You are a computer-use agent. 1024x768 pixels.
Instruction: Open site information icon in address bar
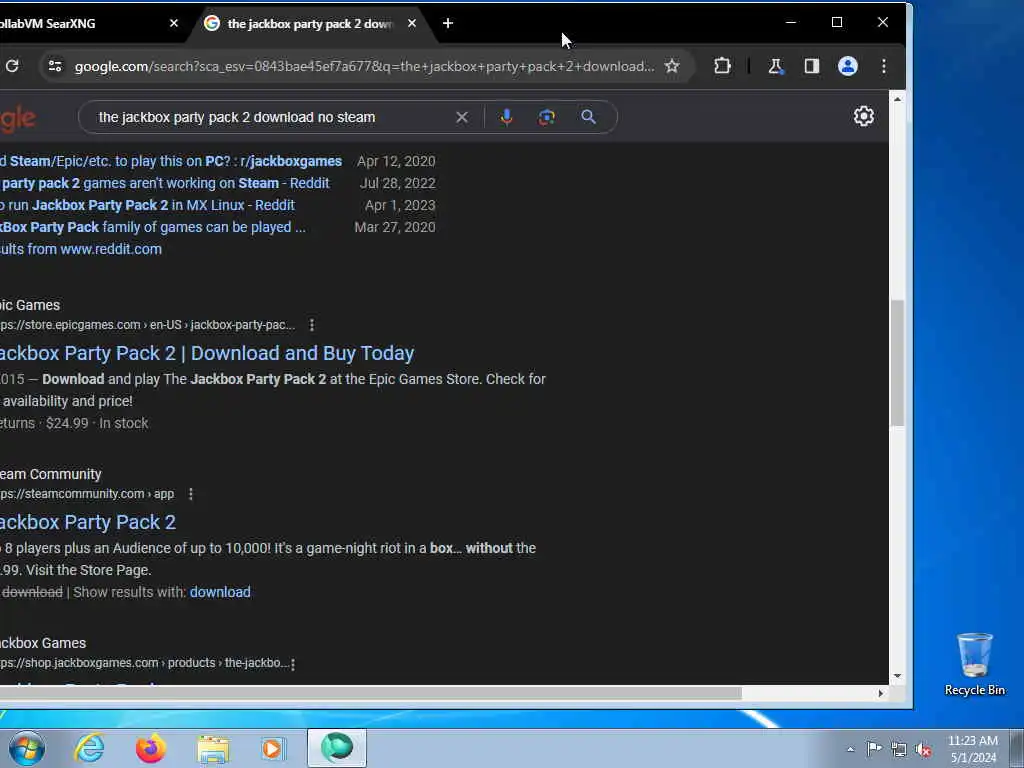pos(56,66)
